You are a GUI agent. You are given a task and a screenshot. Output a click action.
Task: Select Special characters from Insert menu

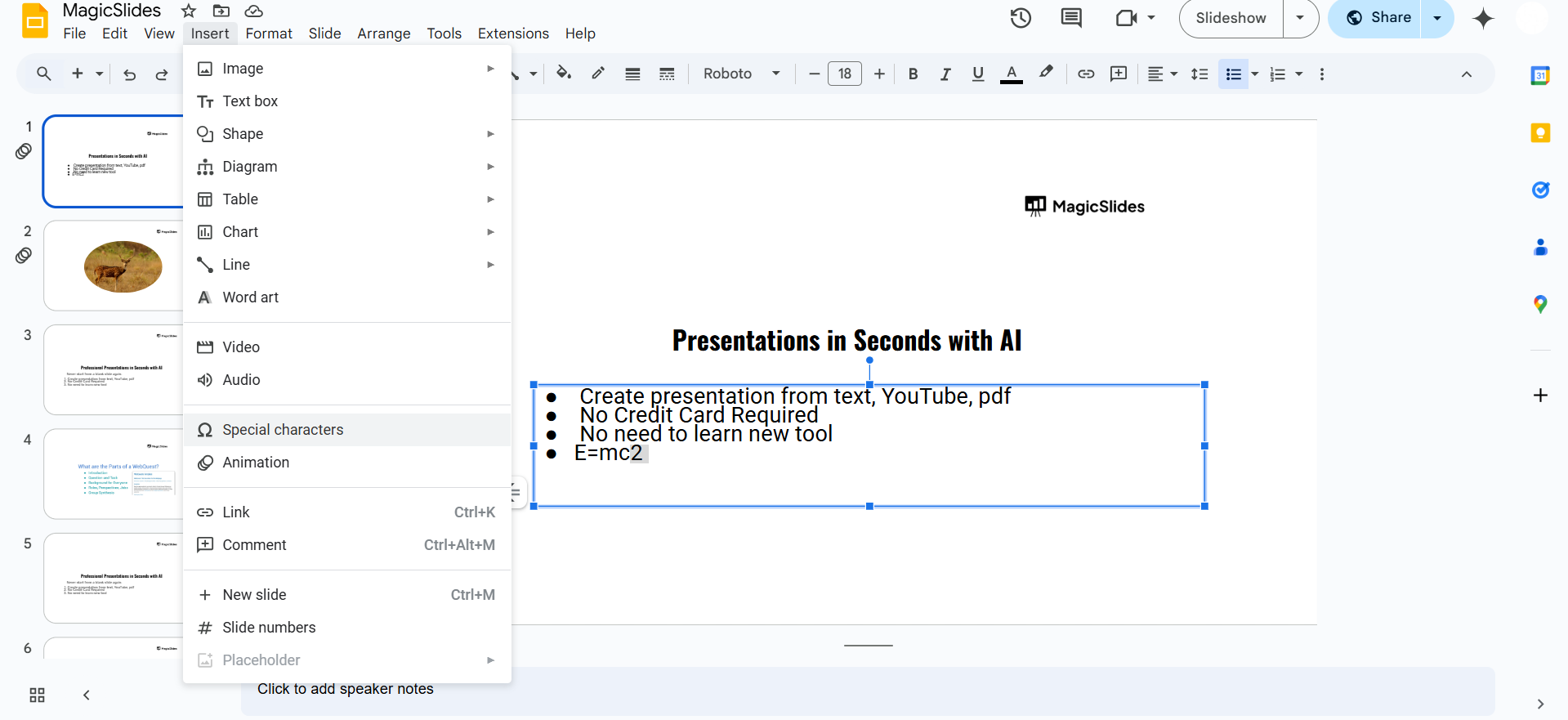283,430
